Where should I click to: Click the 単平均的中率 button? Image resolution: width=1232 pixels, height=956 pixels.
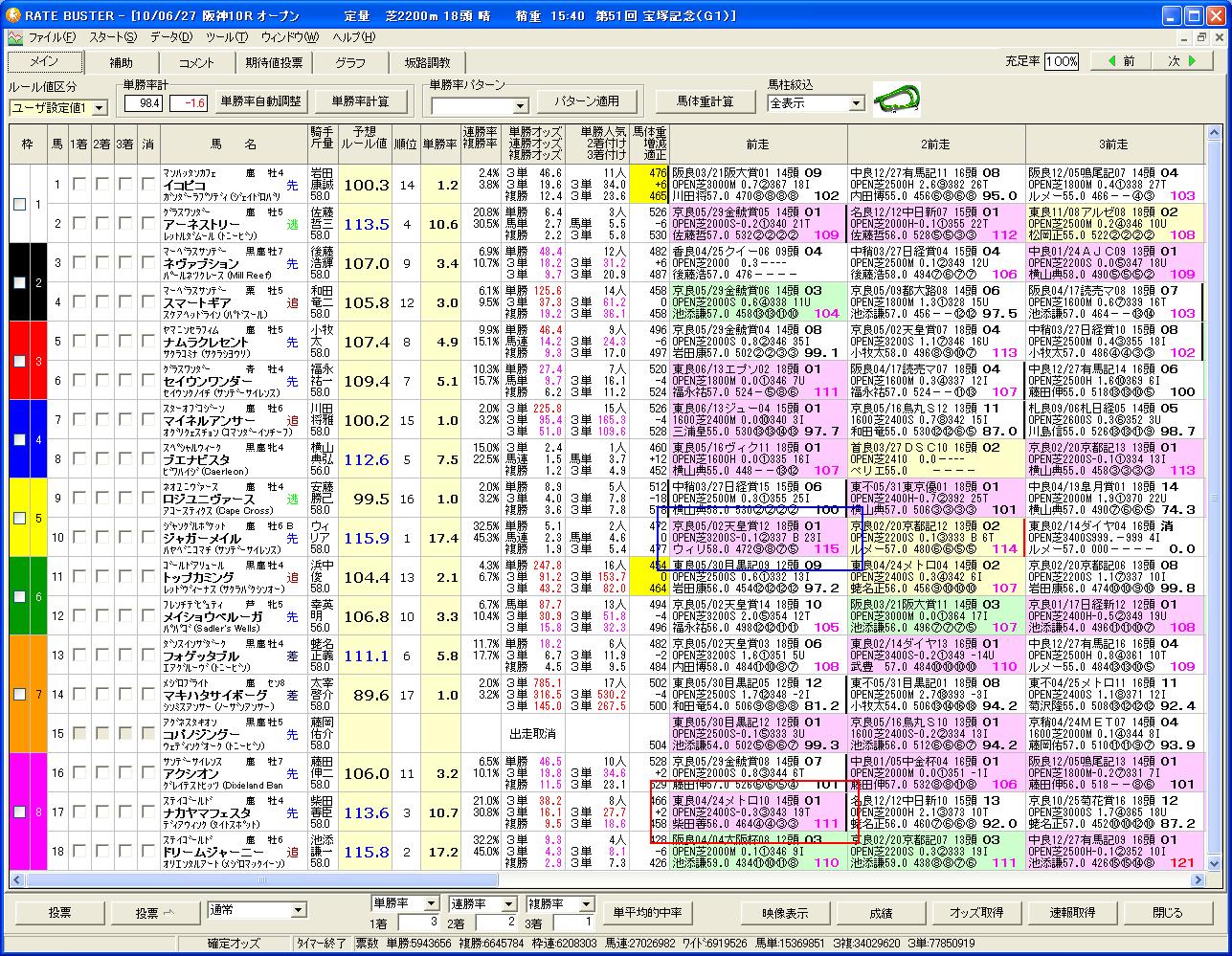point(649,912)
